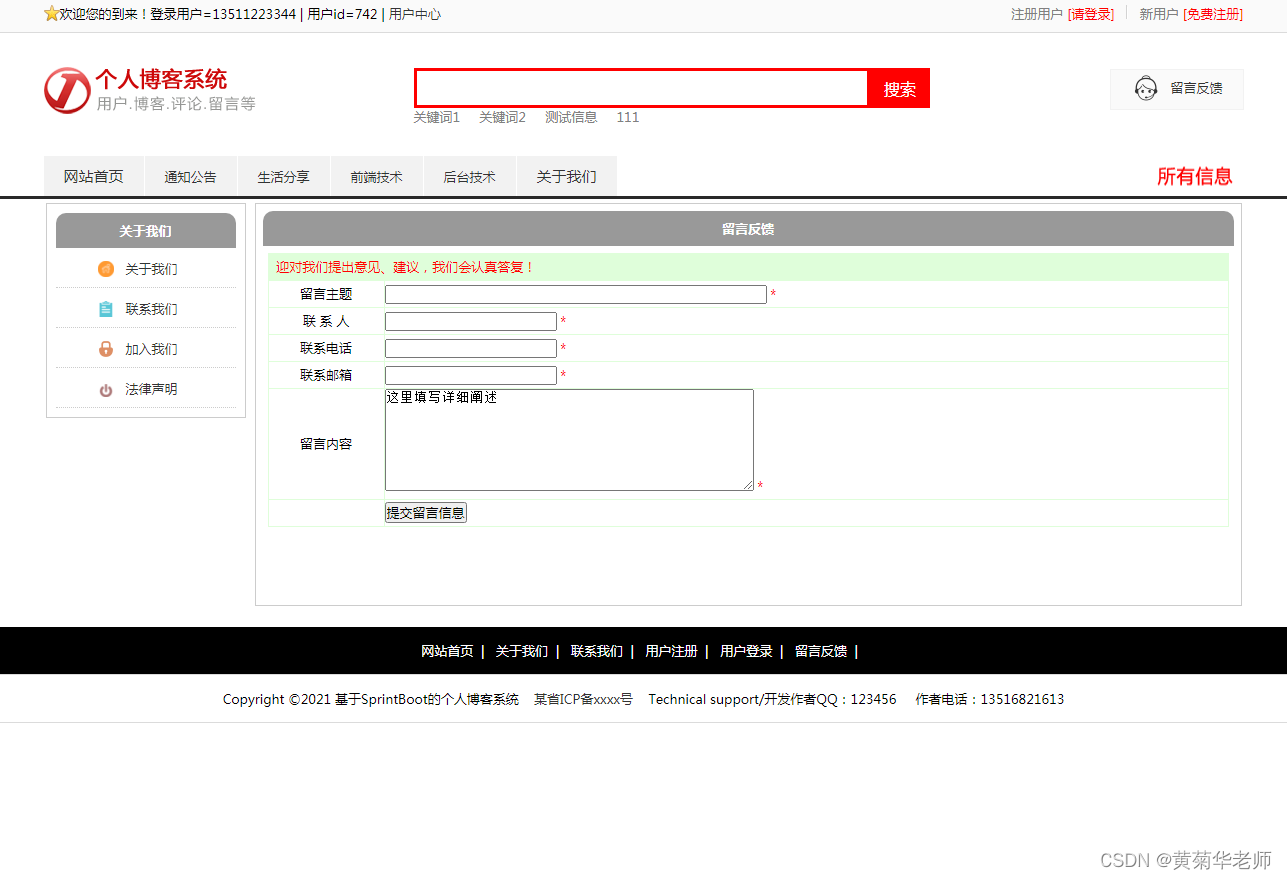Click the power icon beside 法律声明
The width and height of the screenshot is (1287, 880).
(106, 390)
